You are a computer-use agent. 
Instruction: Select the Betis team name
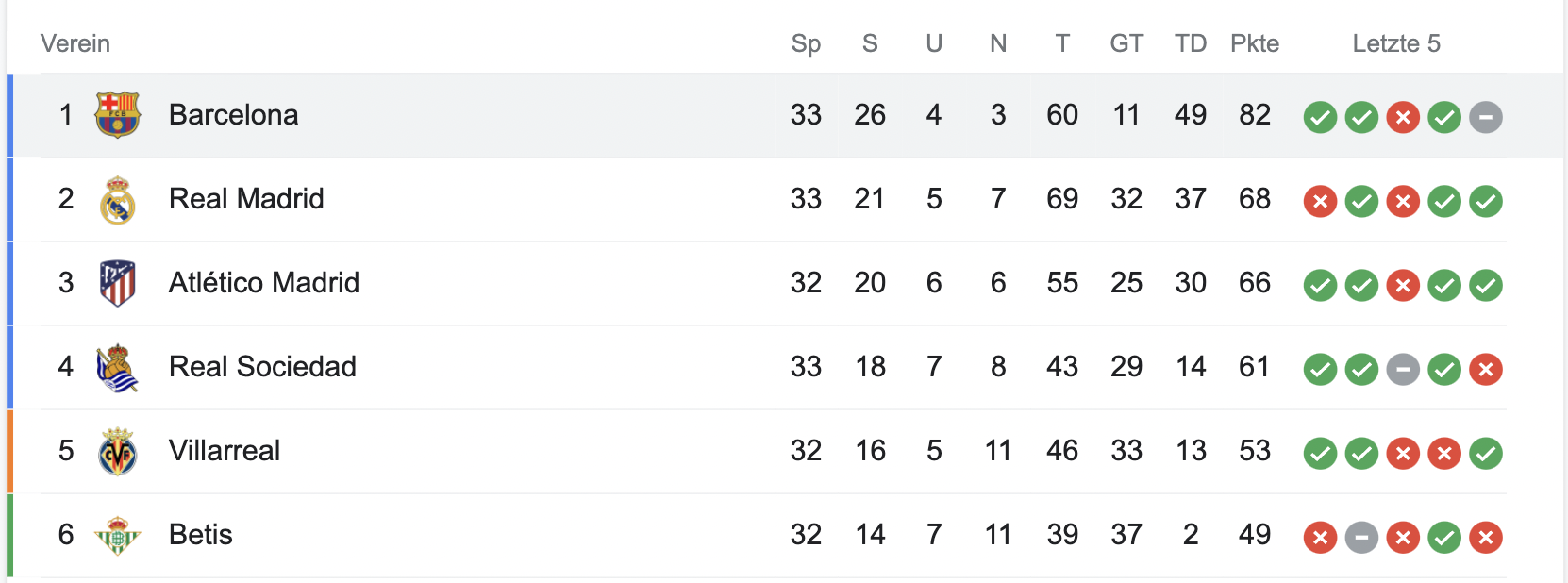click(x=200, y=535)
